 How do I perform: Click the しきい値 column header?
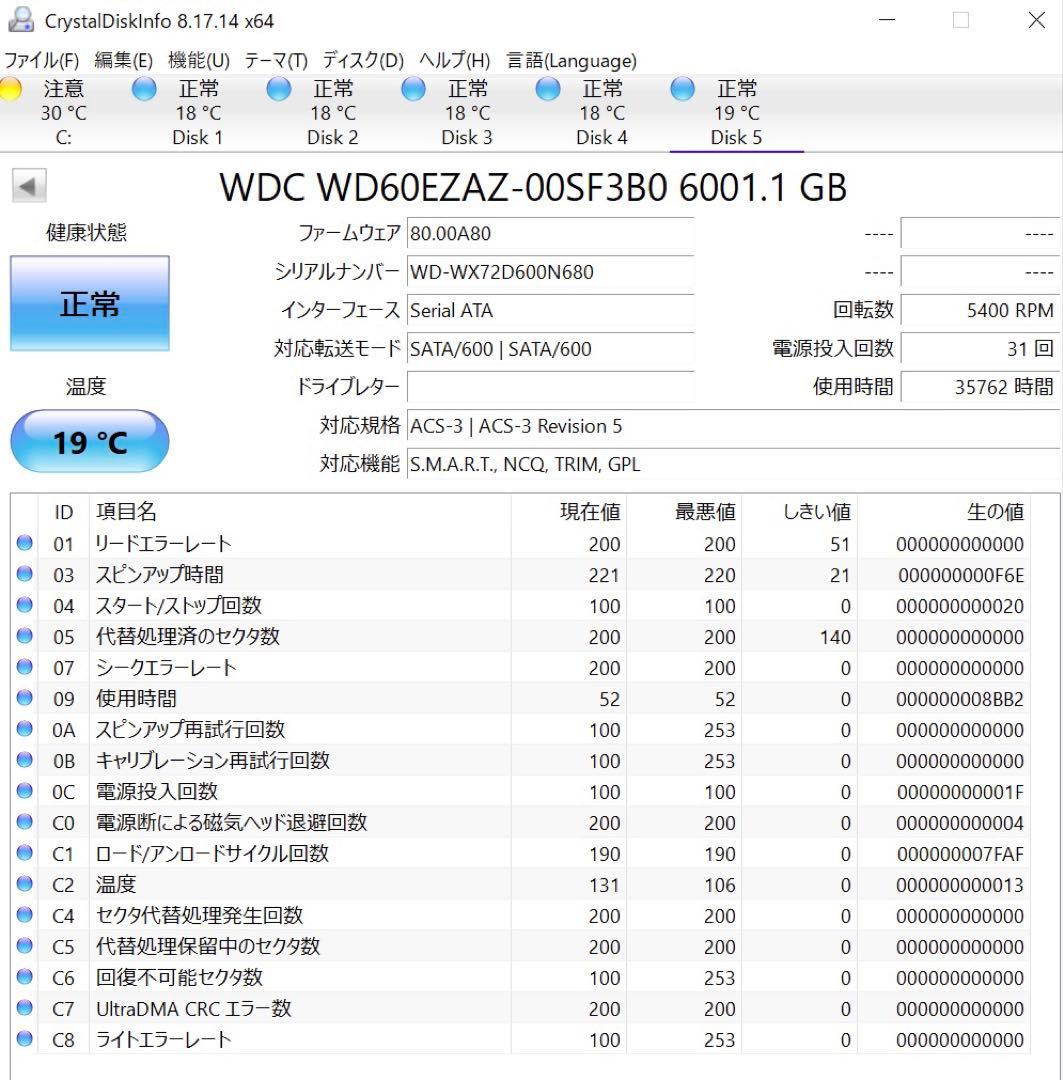click(x=799, y=512)
